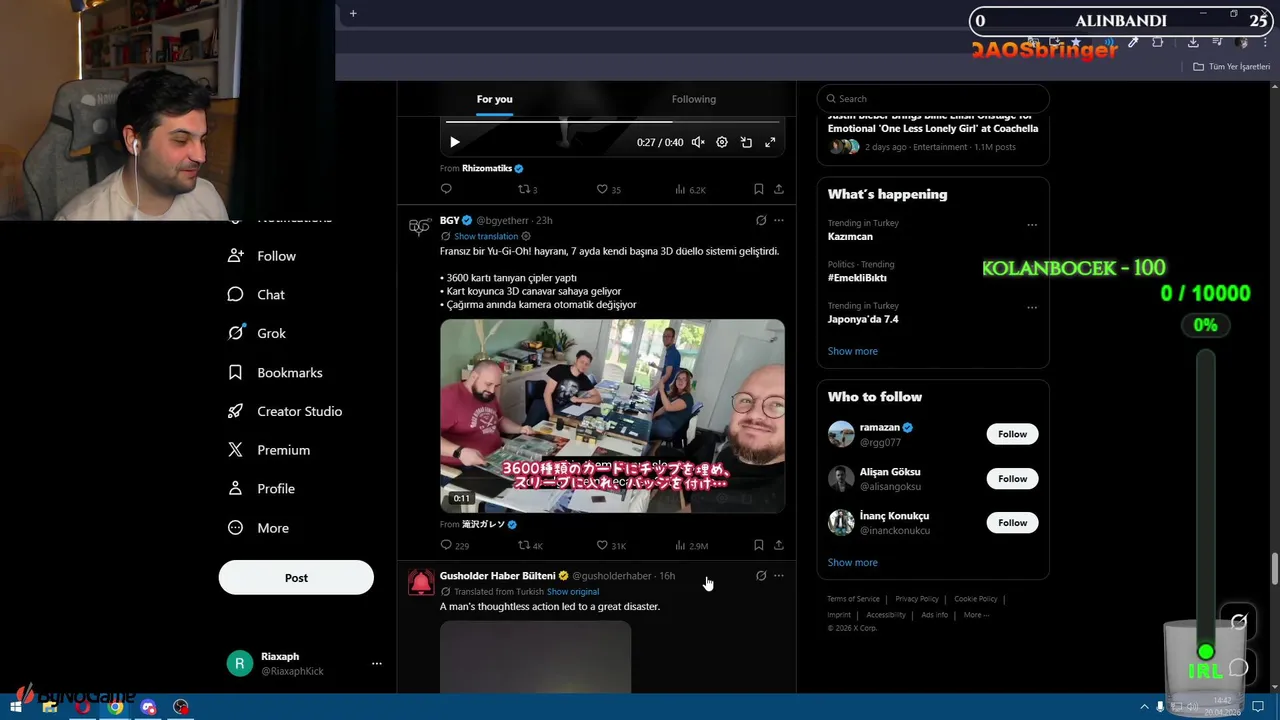1280x720 pixels.
Task: Toggle picture-in-picture on the video player
Action: pos(746,142)
